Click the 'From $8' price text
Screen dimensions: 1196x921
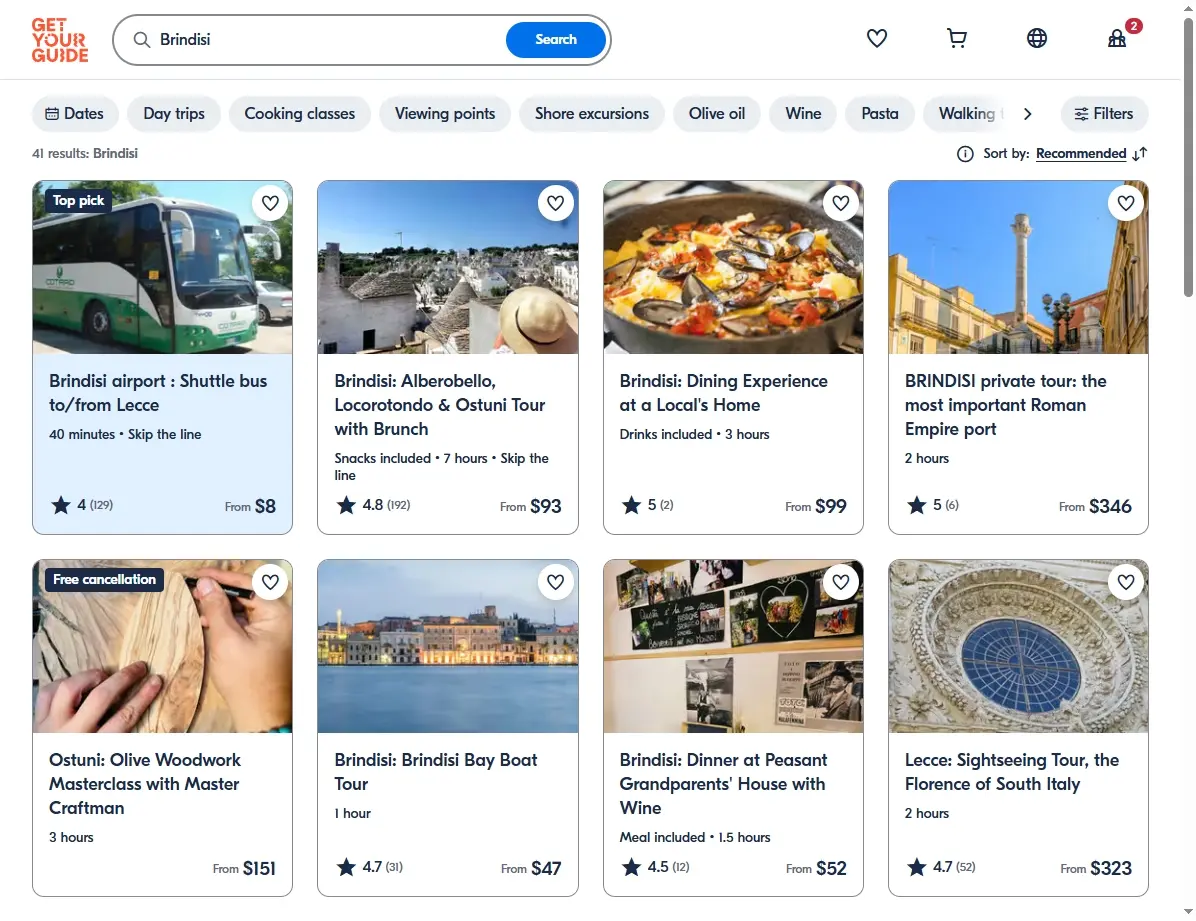coord(250,506)
